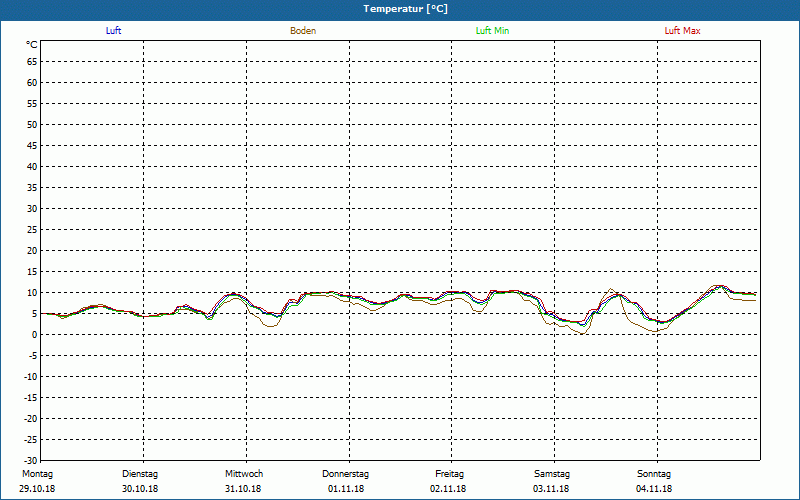Screen dimensions: 800x500
Task: Click the 40 value on temperature axis
Action: pyautogui.click(x=32, y=167)
